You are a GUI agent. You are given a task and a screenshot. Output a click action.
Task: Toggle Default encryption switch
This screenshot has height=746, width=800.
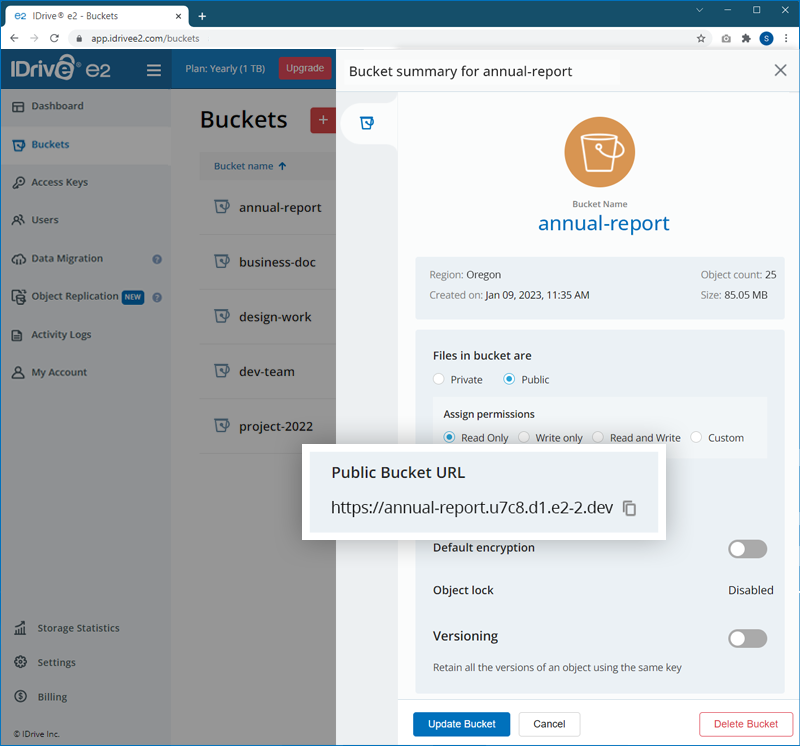pyautogui.click(x=747, y=549)
